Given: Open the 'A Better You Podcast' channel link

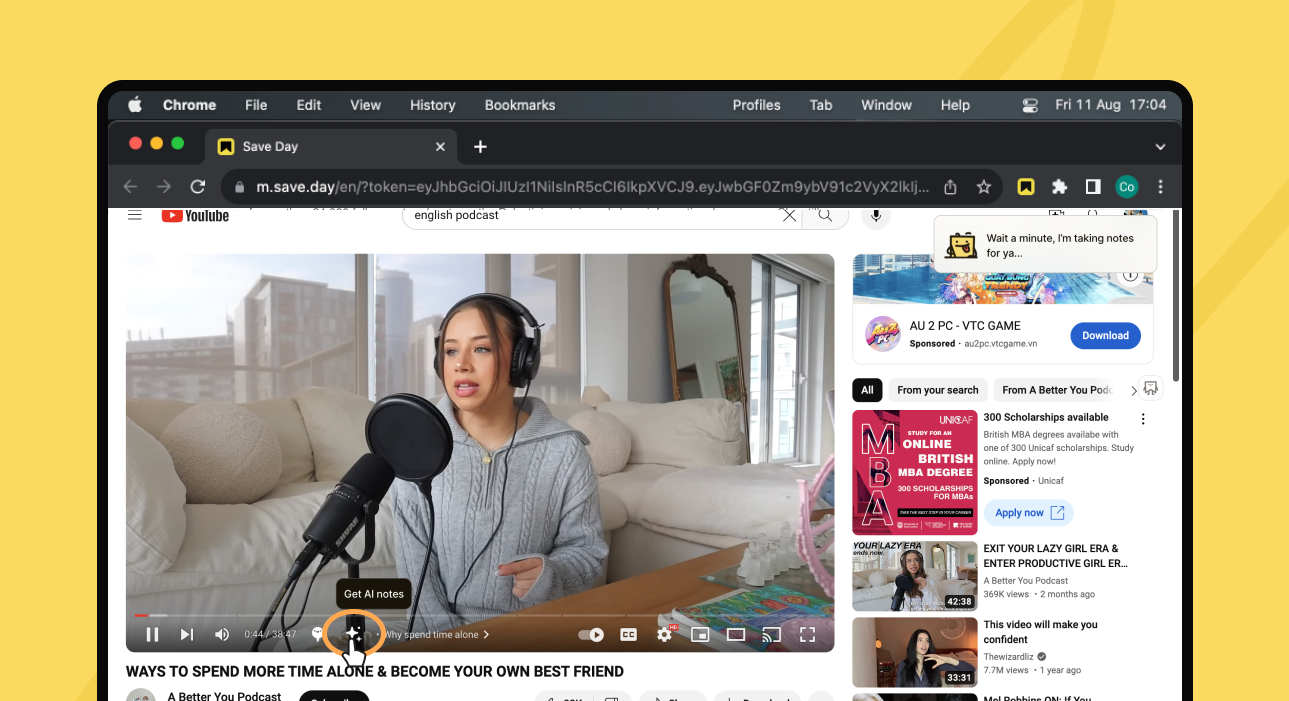Looking at the screenshot, I should click(224, 695).
